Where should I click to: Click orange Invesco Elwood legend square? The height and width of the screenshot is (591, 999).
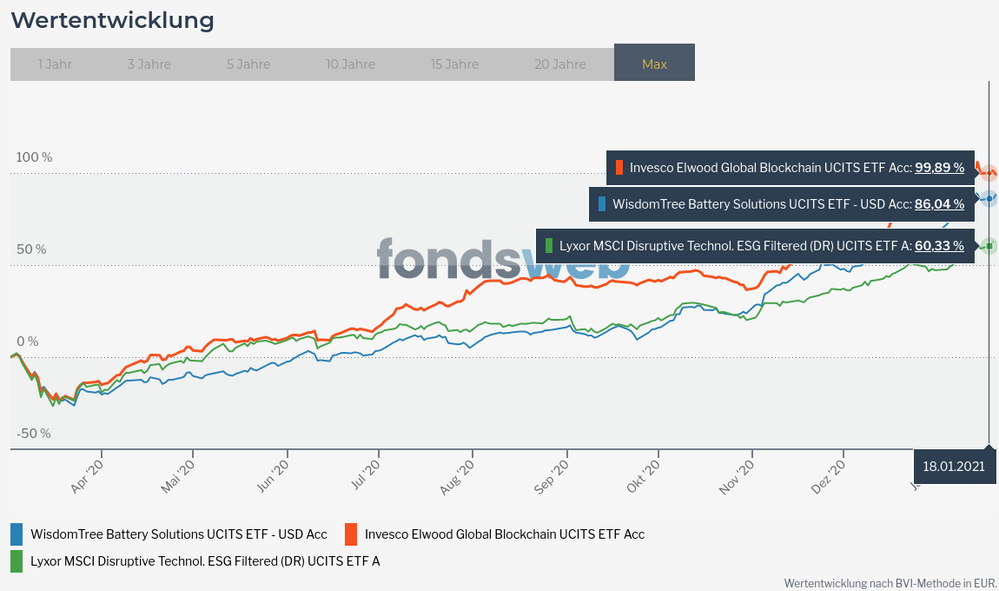[352, 534]
